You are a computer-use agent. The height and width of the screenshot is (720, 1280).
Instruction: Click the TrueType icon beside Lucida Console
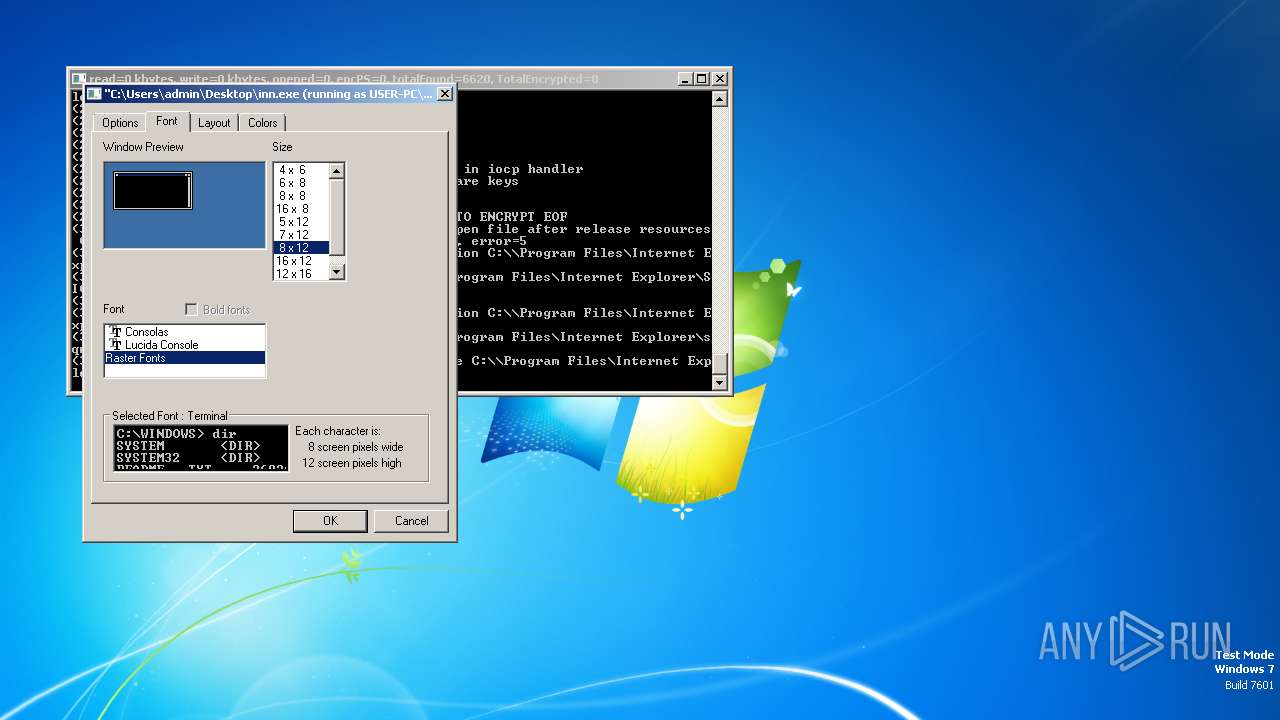[x=116, y=345]
